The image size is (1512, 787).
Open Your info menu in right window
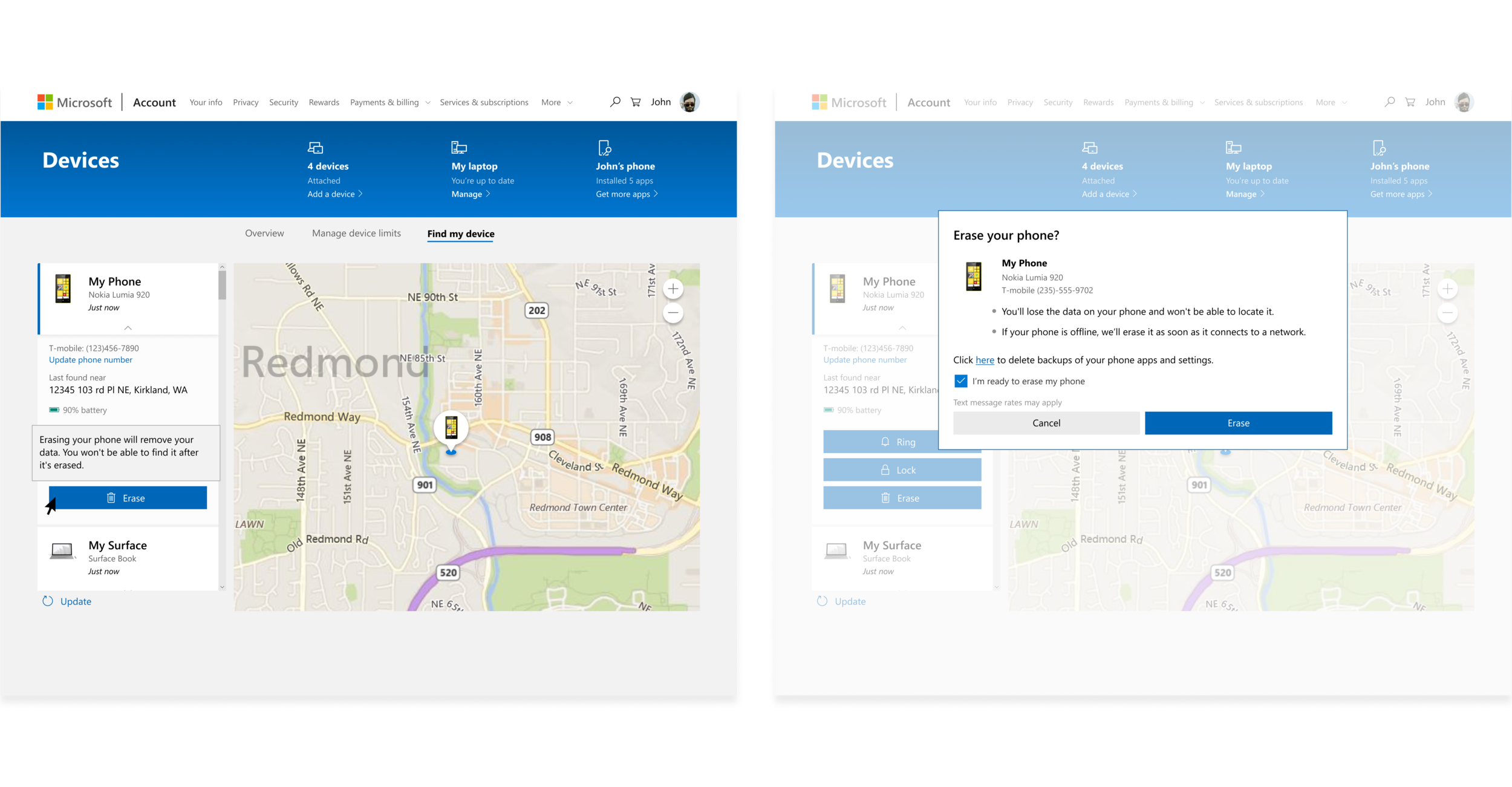[980, 102]
